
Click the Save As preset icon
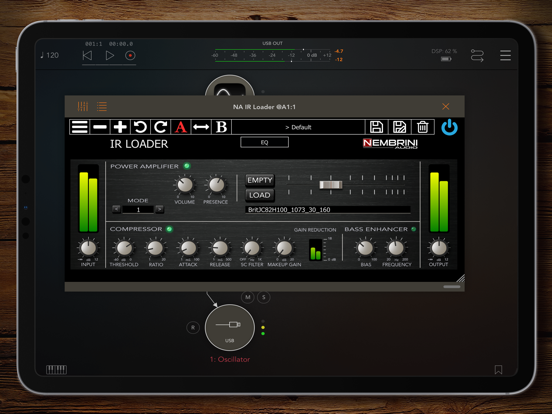click(399, 127)
